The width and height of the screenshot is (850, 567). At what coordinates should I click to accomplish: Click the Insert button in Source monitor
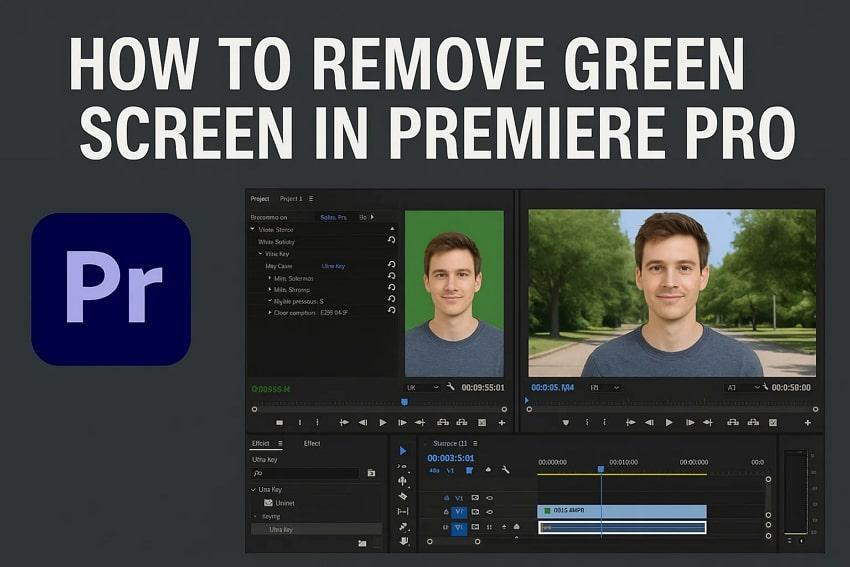click(x=443, y=422)
